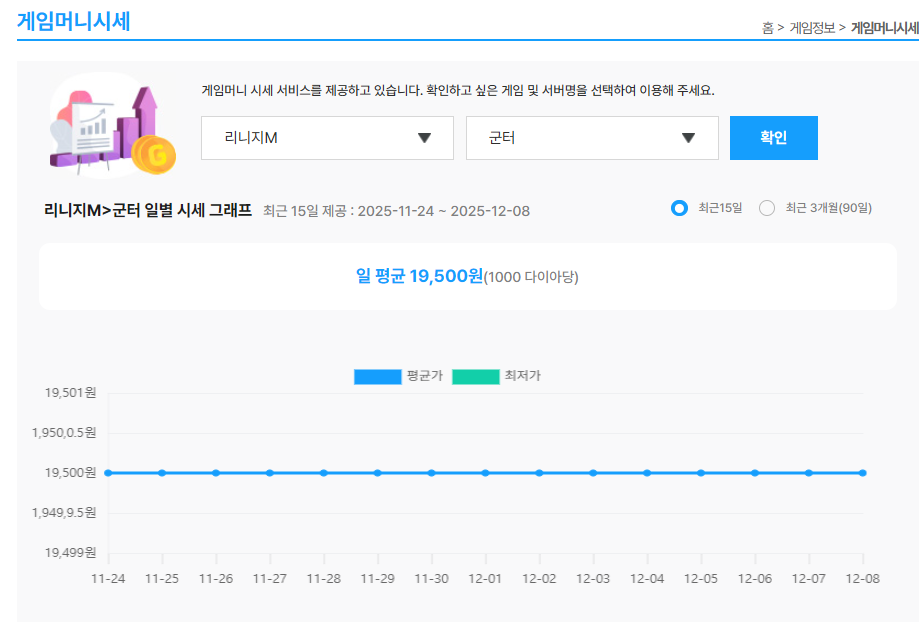
Task: Click the 확인 button
Action: (x=773, y=138)
